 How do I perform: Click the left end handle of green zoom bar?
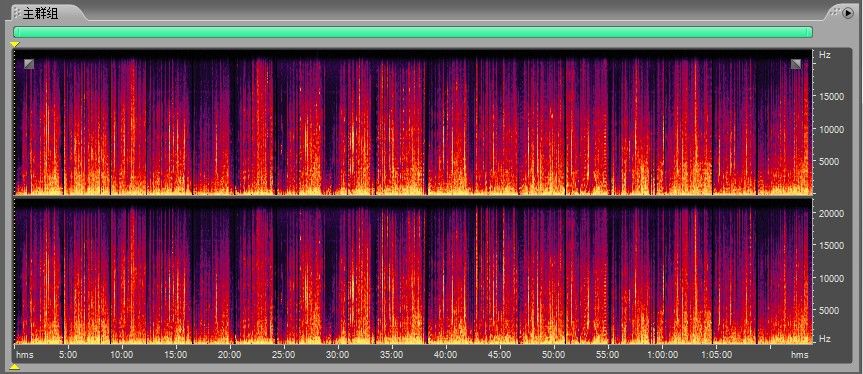click(16, 32)
